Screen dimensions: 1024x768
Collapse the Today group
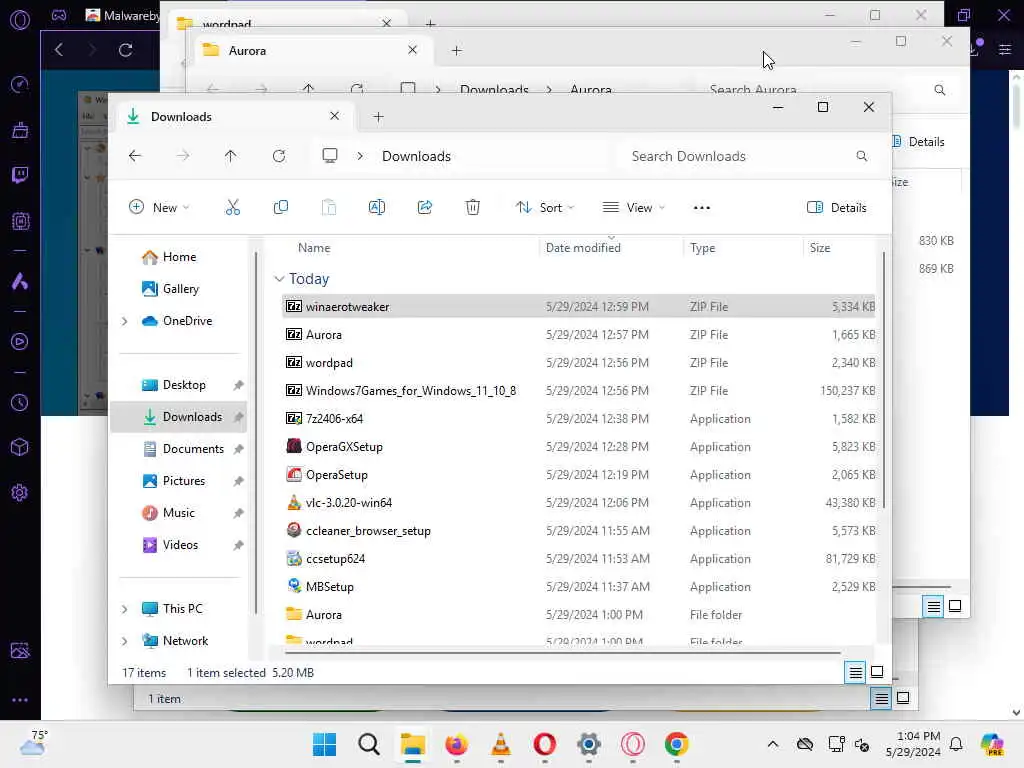pos(279,279)
